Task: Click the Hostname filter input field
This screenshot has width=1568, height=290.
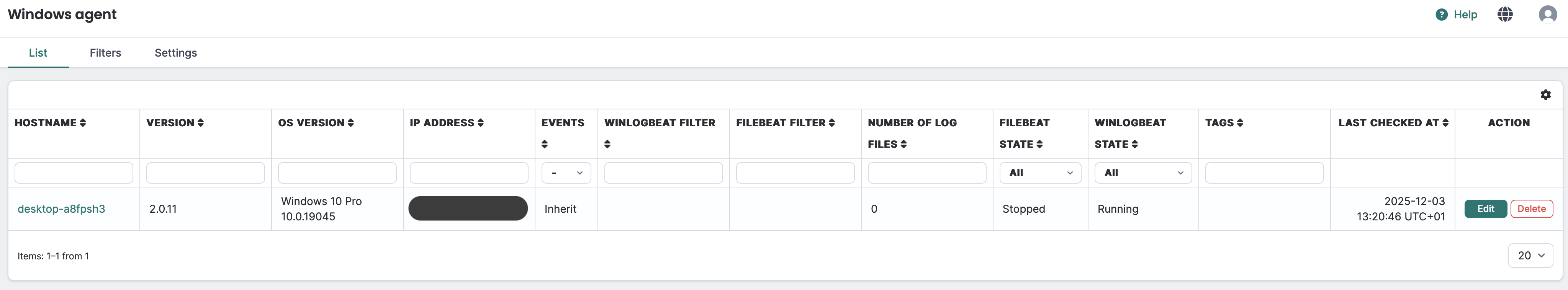Action: (x=74, y=173)
